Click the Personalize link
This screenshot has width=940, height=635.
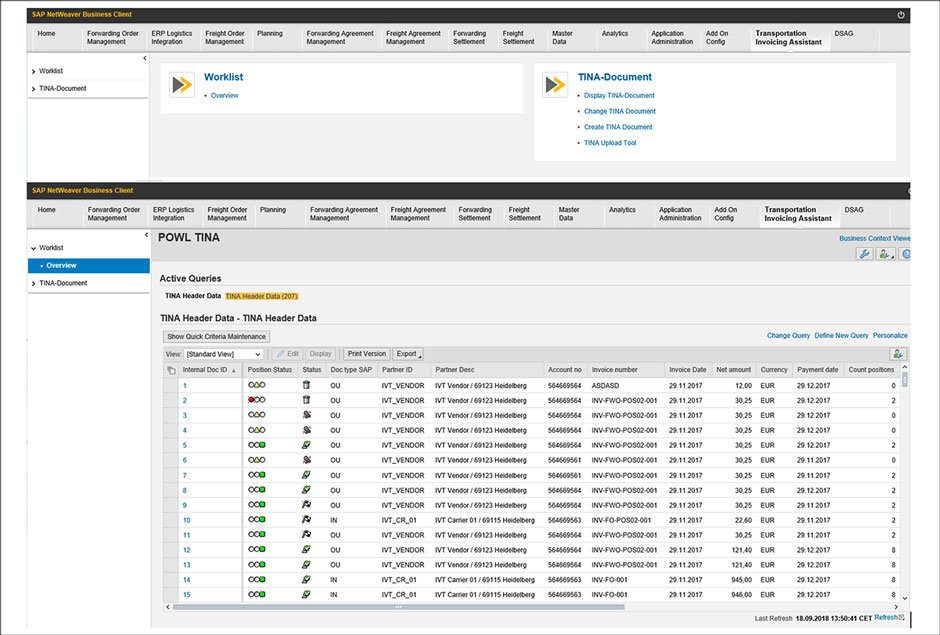point(890,336)
